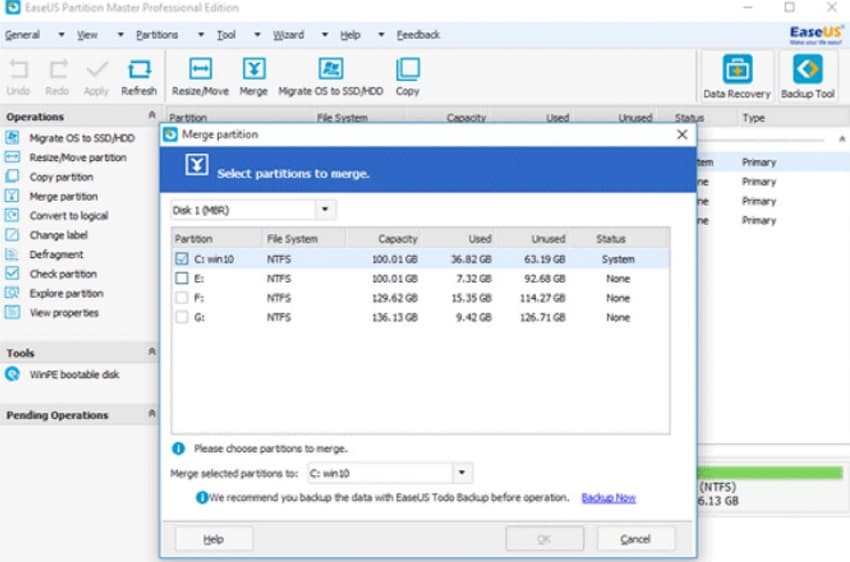Open the Backup Tool
Image resolution: width=850 pixels, height=562 pixels.
tap(808, 76)
